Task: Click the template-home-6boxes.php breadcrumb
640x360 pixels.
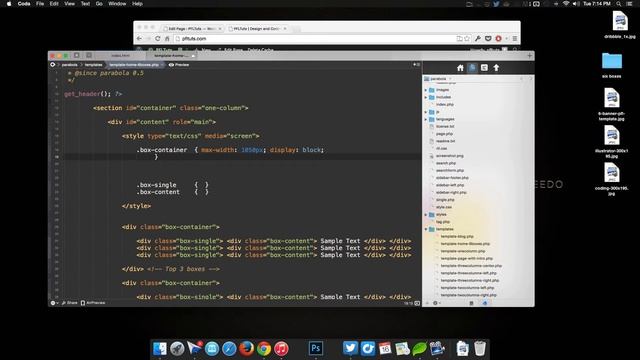Action: pos(134,64)
